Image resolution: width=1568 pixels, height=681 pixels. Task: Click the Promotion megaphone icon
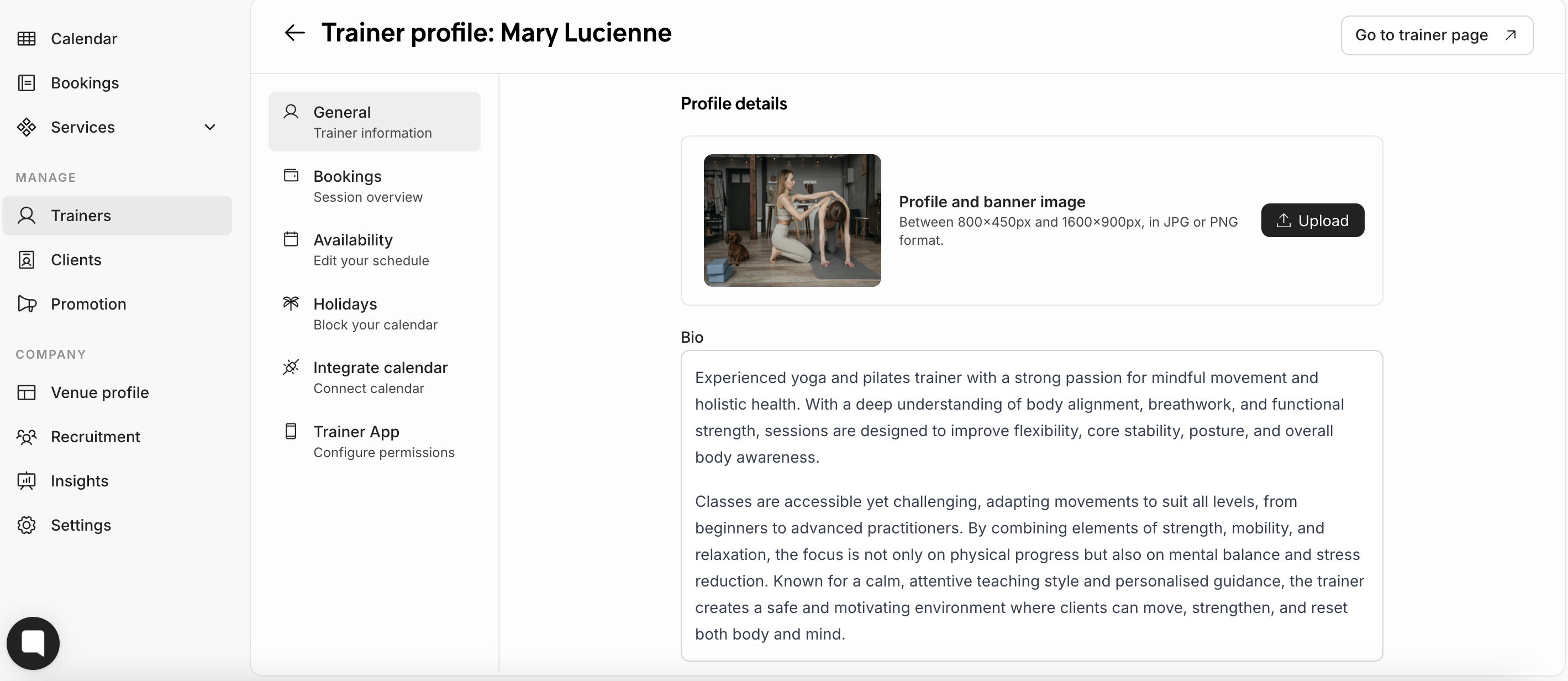[27, 304]
